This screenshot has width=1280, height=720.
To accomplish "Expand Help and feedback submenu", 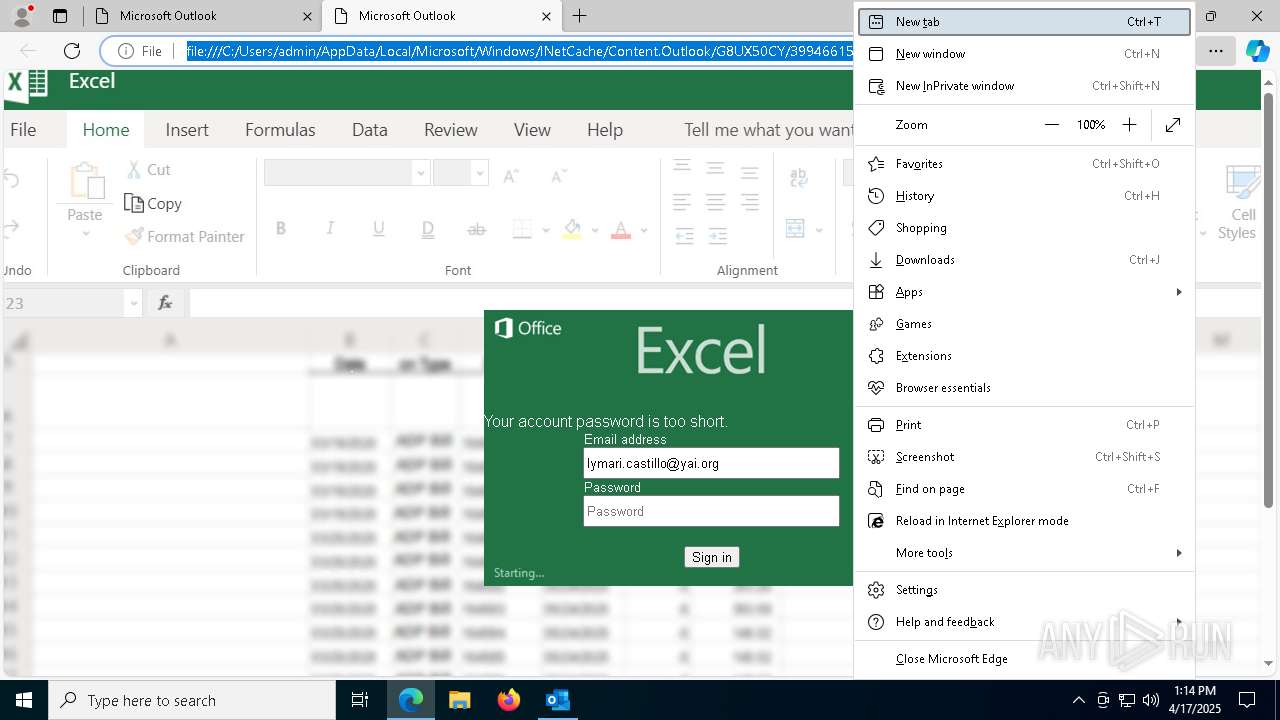I will click(x=1025, y=622).
